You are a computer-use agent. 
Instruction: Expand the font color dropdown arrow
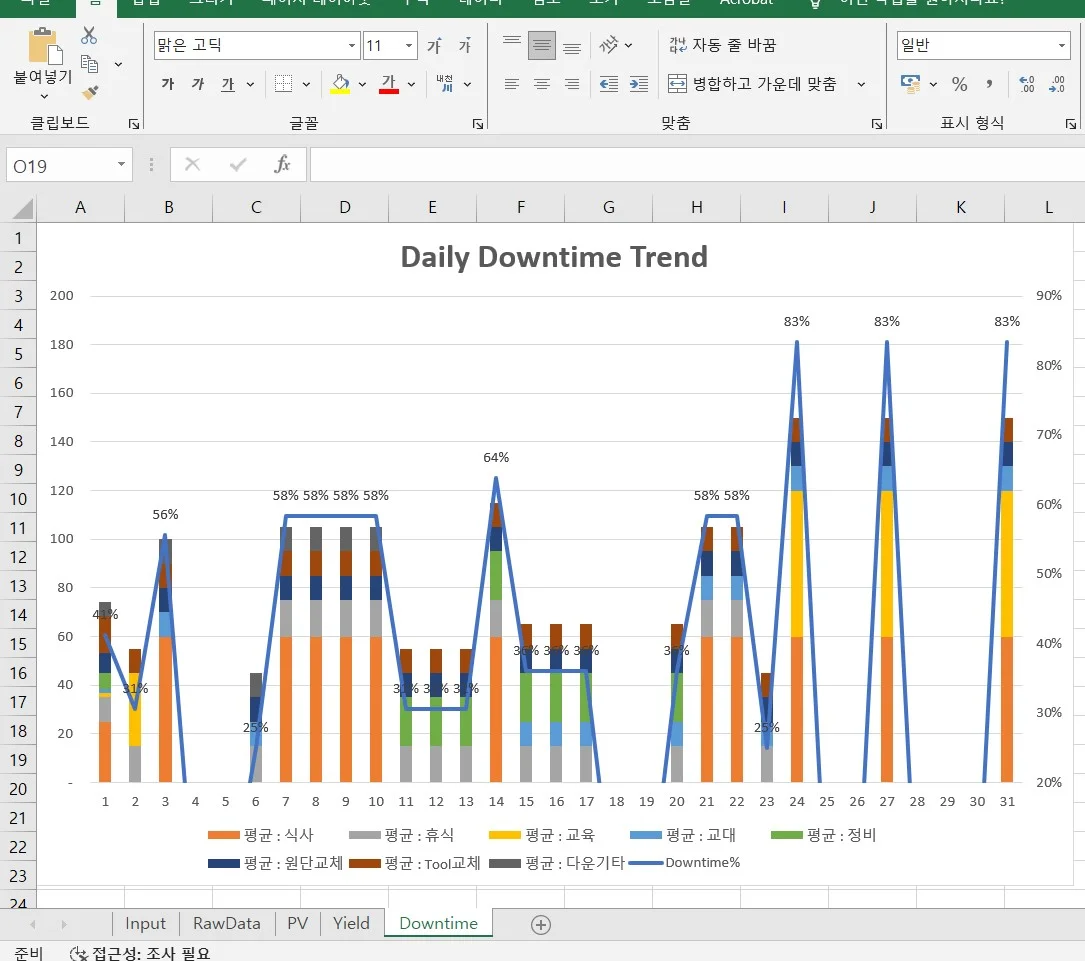pyautogui.click(x=411, y=84)
